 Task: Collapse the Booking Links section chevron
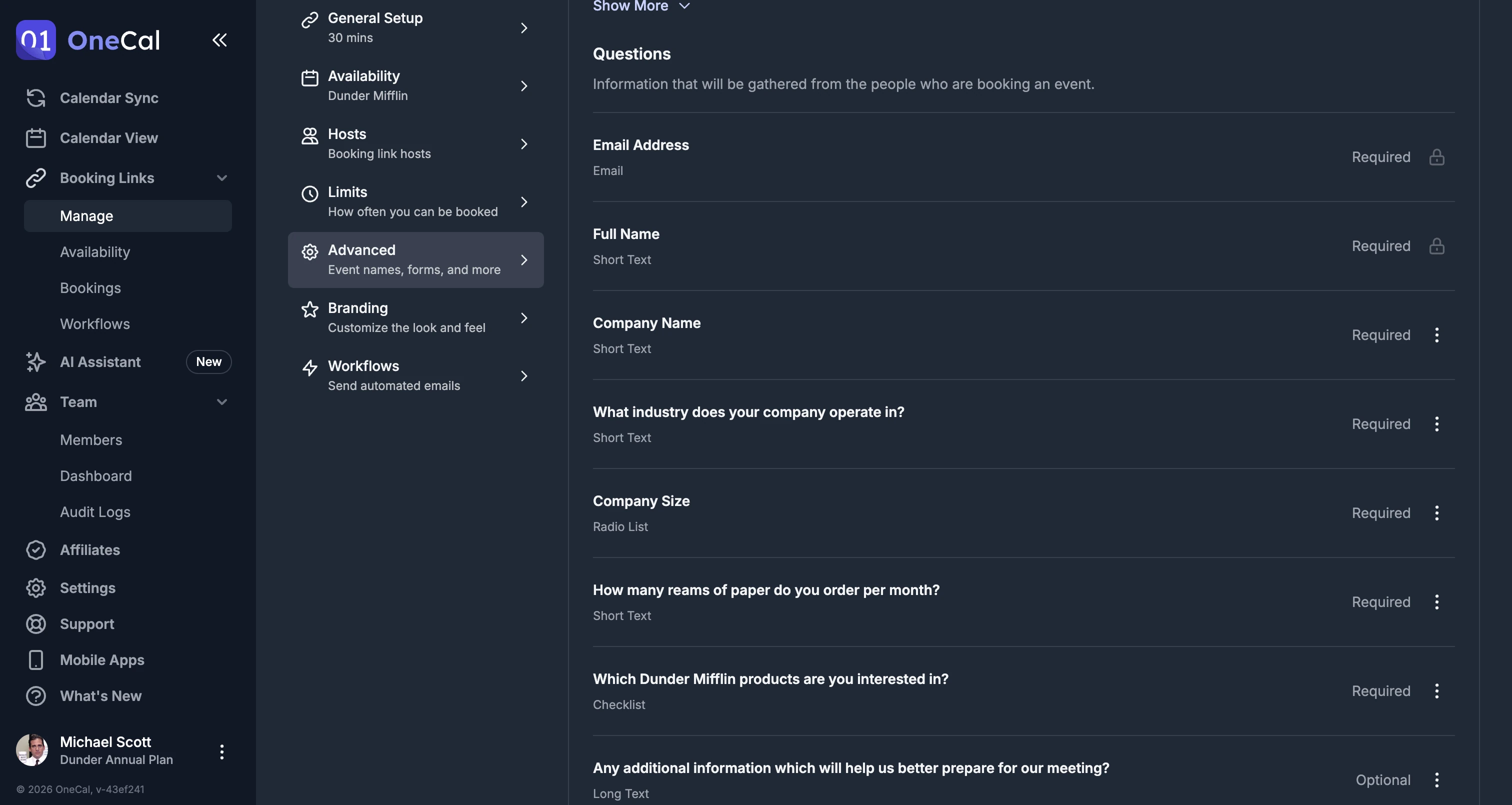click(x=222, y=178)
